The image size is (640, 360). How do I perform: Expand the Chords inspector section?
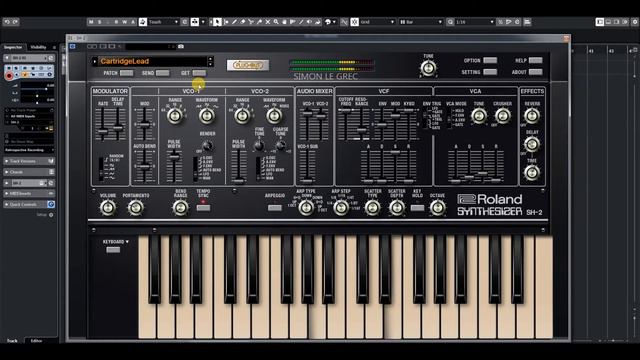click(29, 172)
